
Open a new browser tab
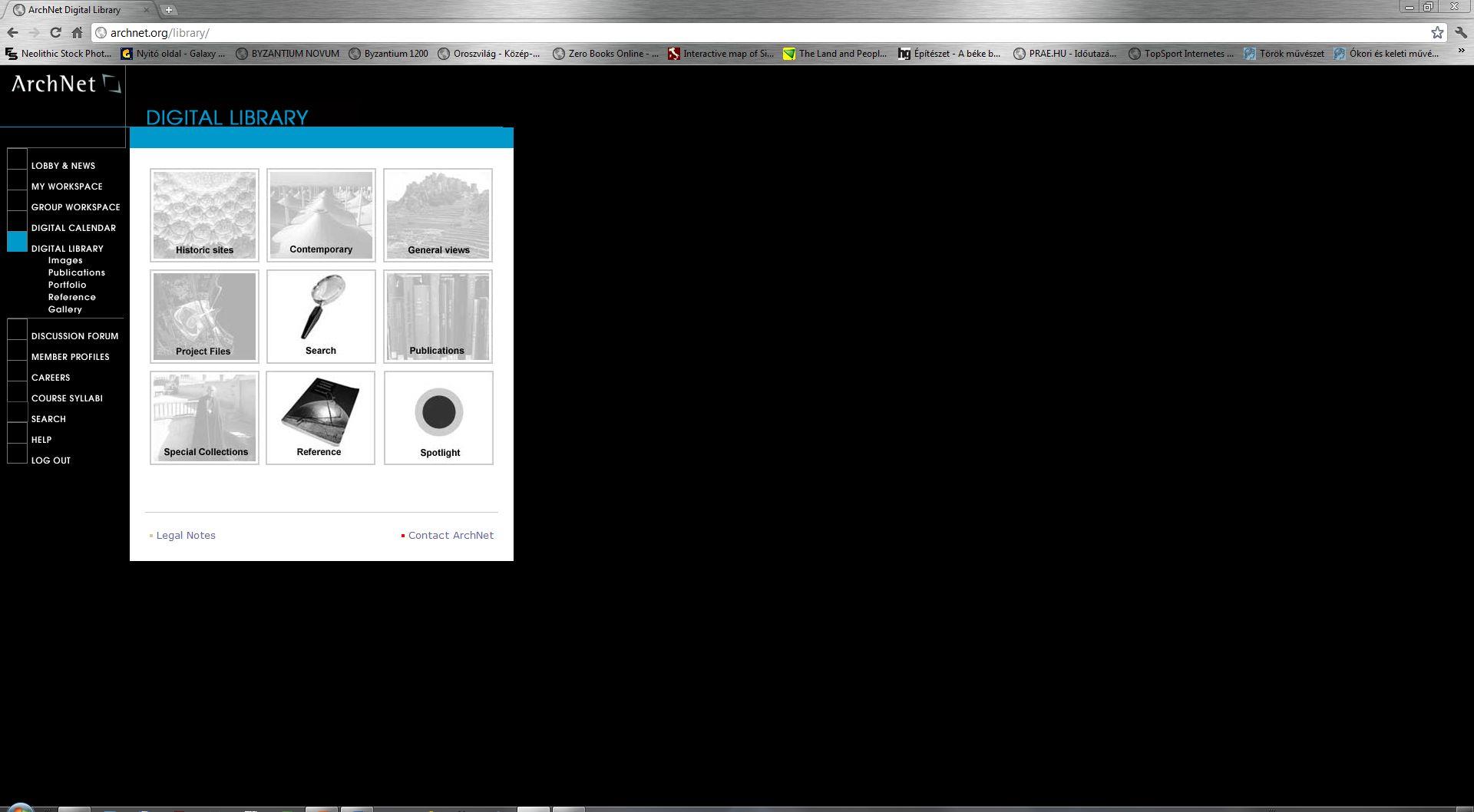pos(168,10)
